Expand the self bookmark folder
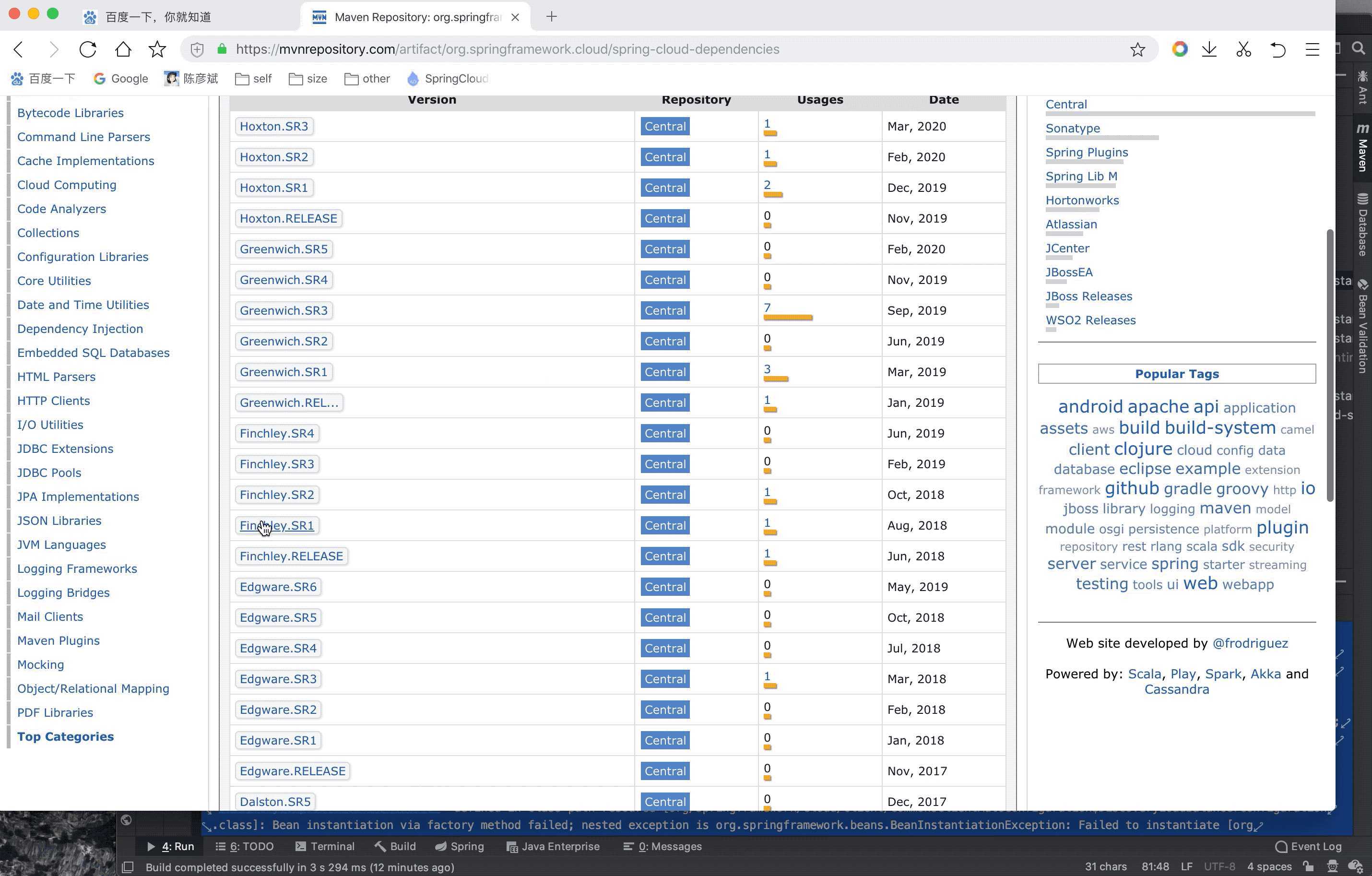 point(254,79)
